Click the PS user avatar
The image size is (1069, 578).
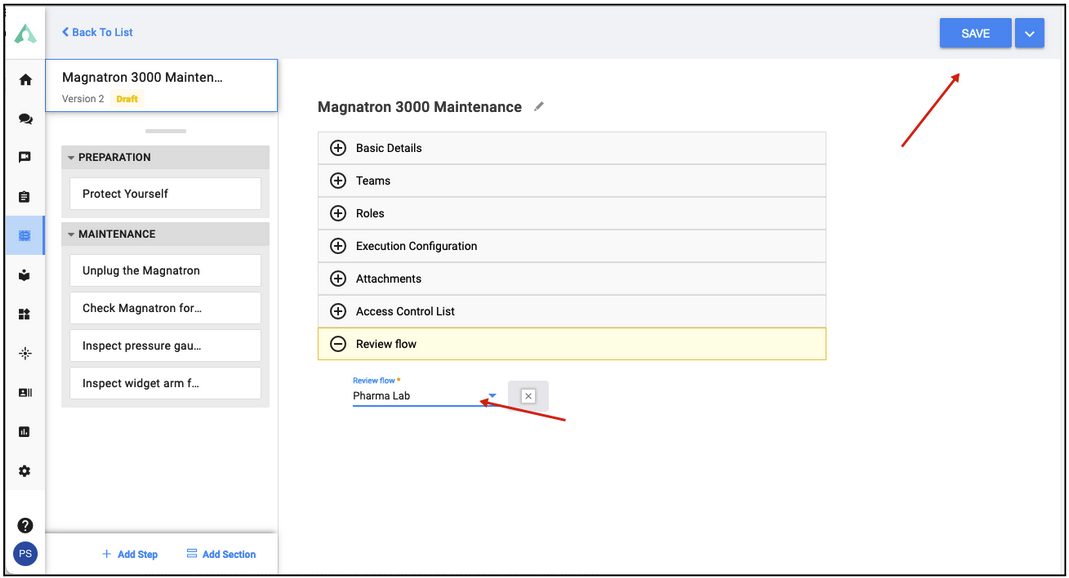(x=25, y=553)
